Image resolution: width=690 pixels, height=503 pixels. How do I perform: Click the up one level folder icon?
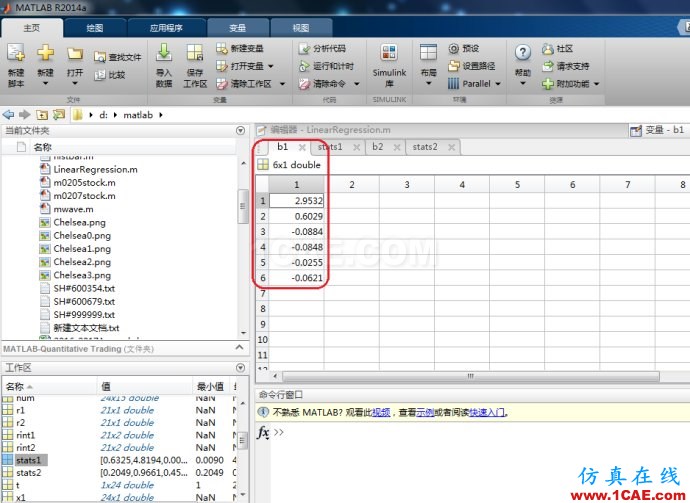click(x=42, y=115)
